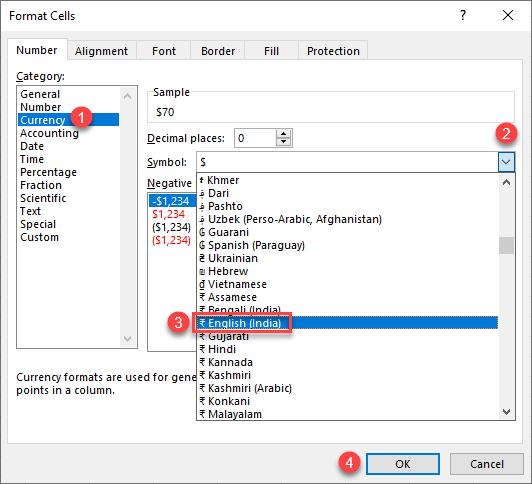Select Dari currency symbol
The image size is (532, 484).
348,193
